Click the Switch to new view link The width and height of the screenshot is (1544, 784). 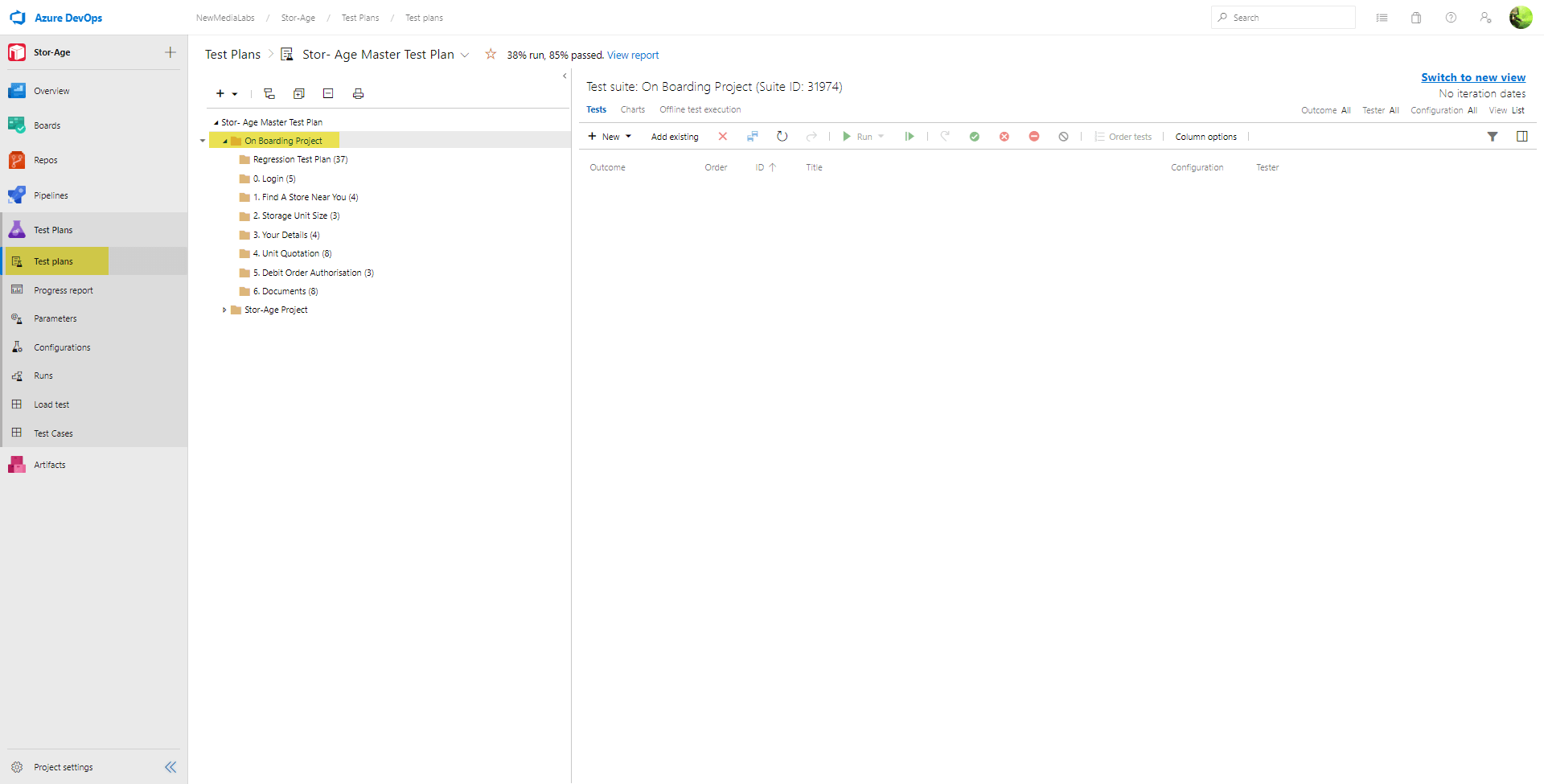pos(1473,77)
